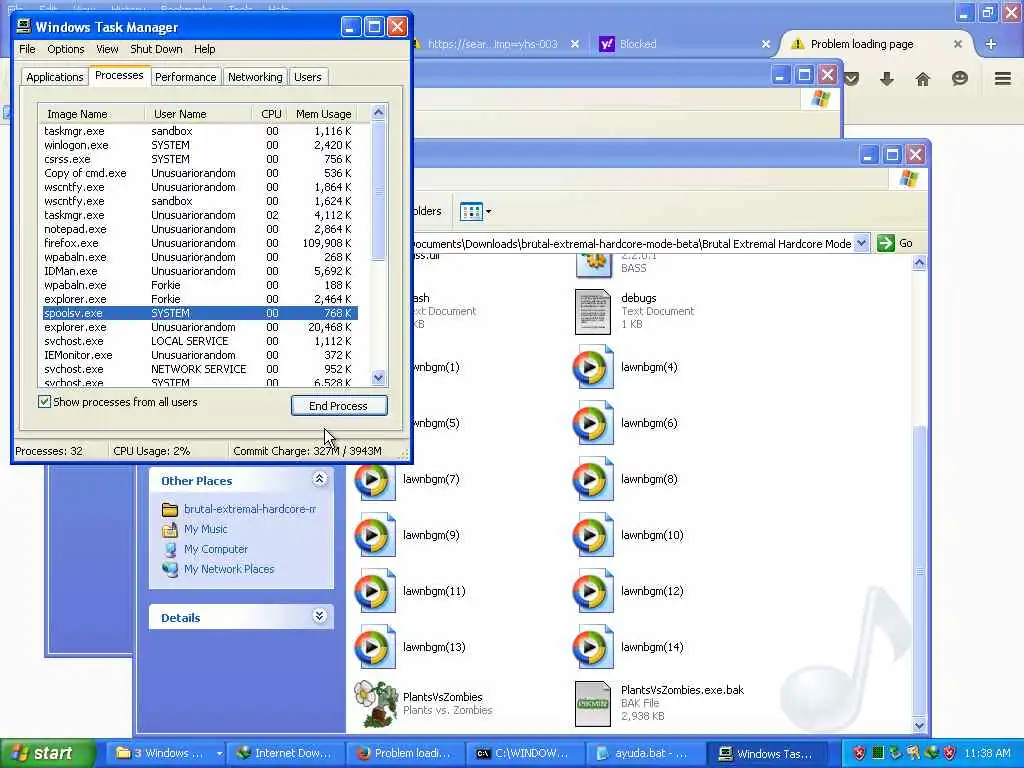Open the Explorer Views dropdown button
Viewport: 1024px width, 768px height.
475,212
